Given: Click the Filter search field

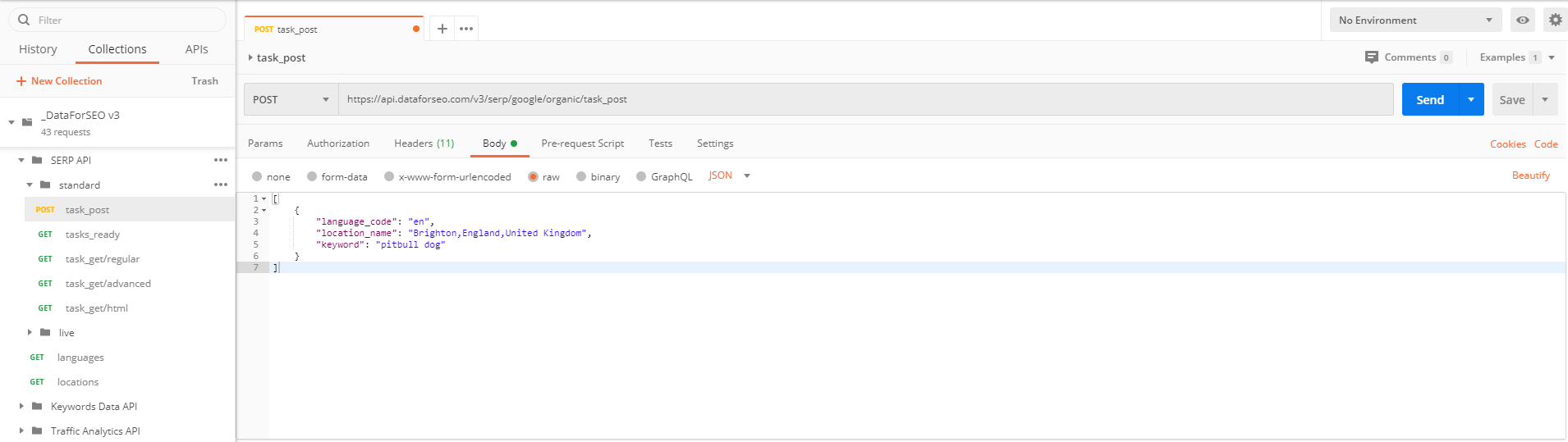Looking at the screenshot, I should [x=117, y=20].
